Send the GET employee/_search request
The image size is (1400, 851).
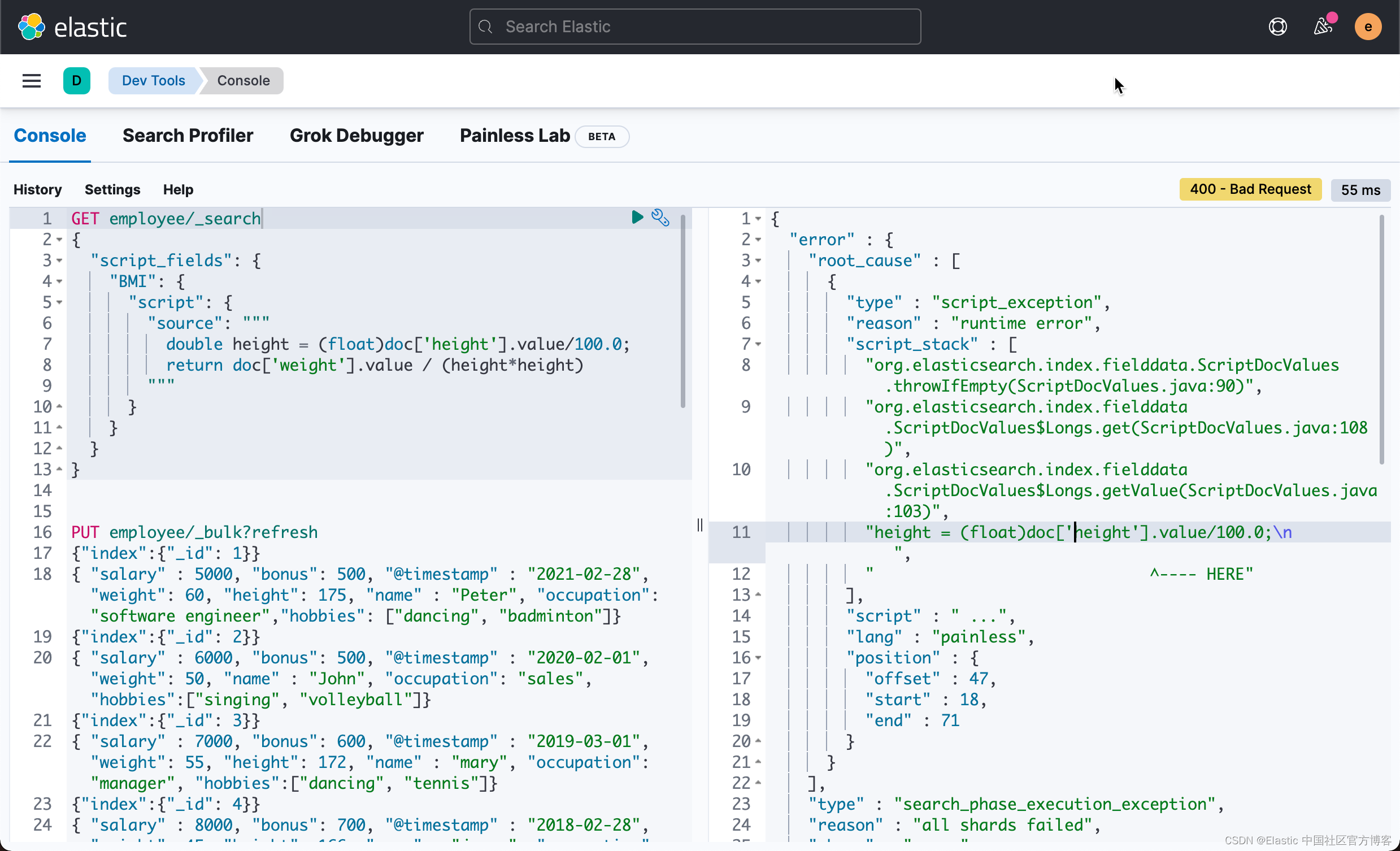click(636, 218)
